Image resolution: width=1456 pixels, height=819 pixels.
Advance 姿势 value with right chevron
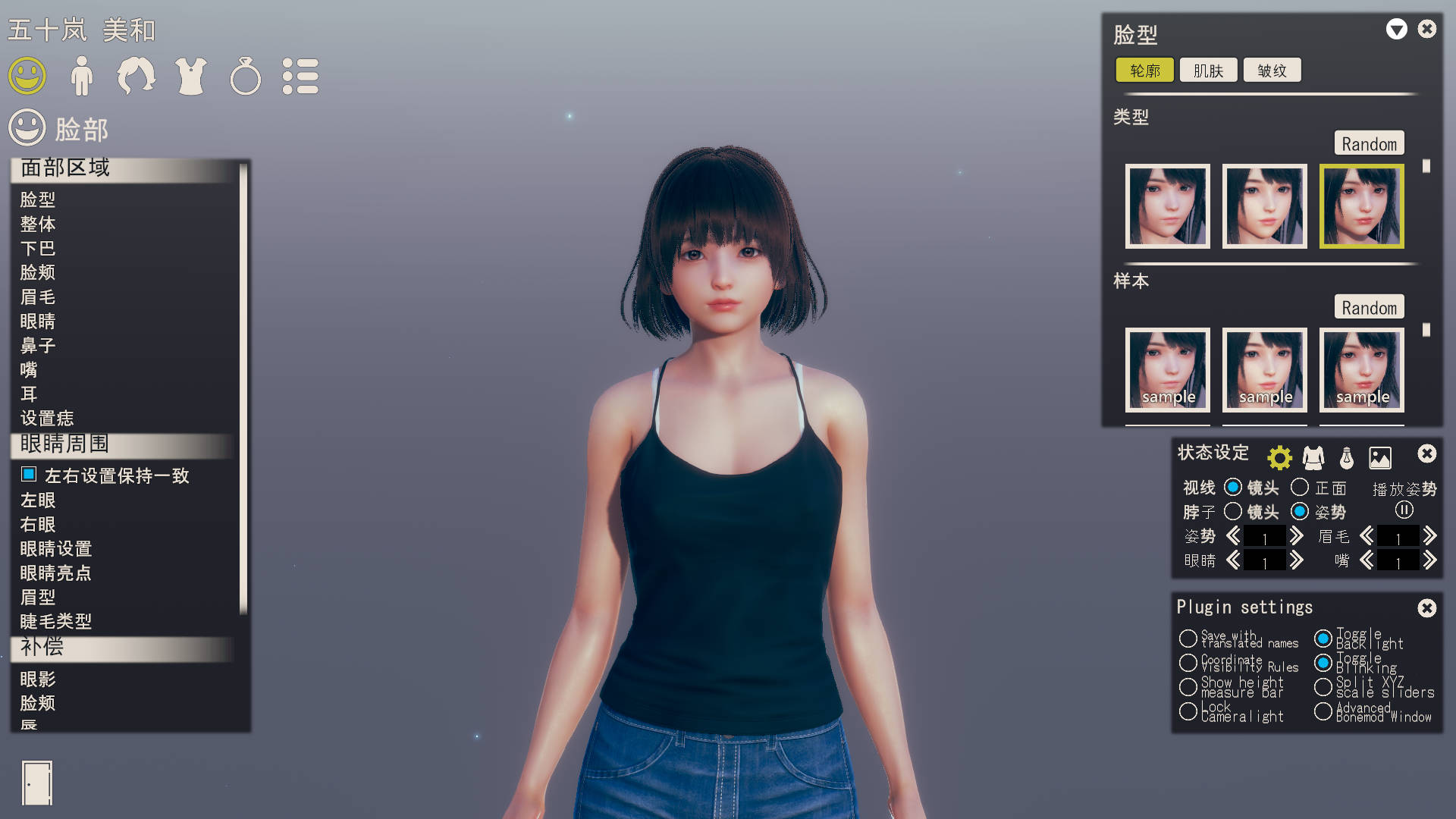1297,536
